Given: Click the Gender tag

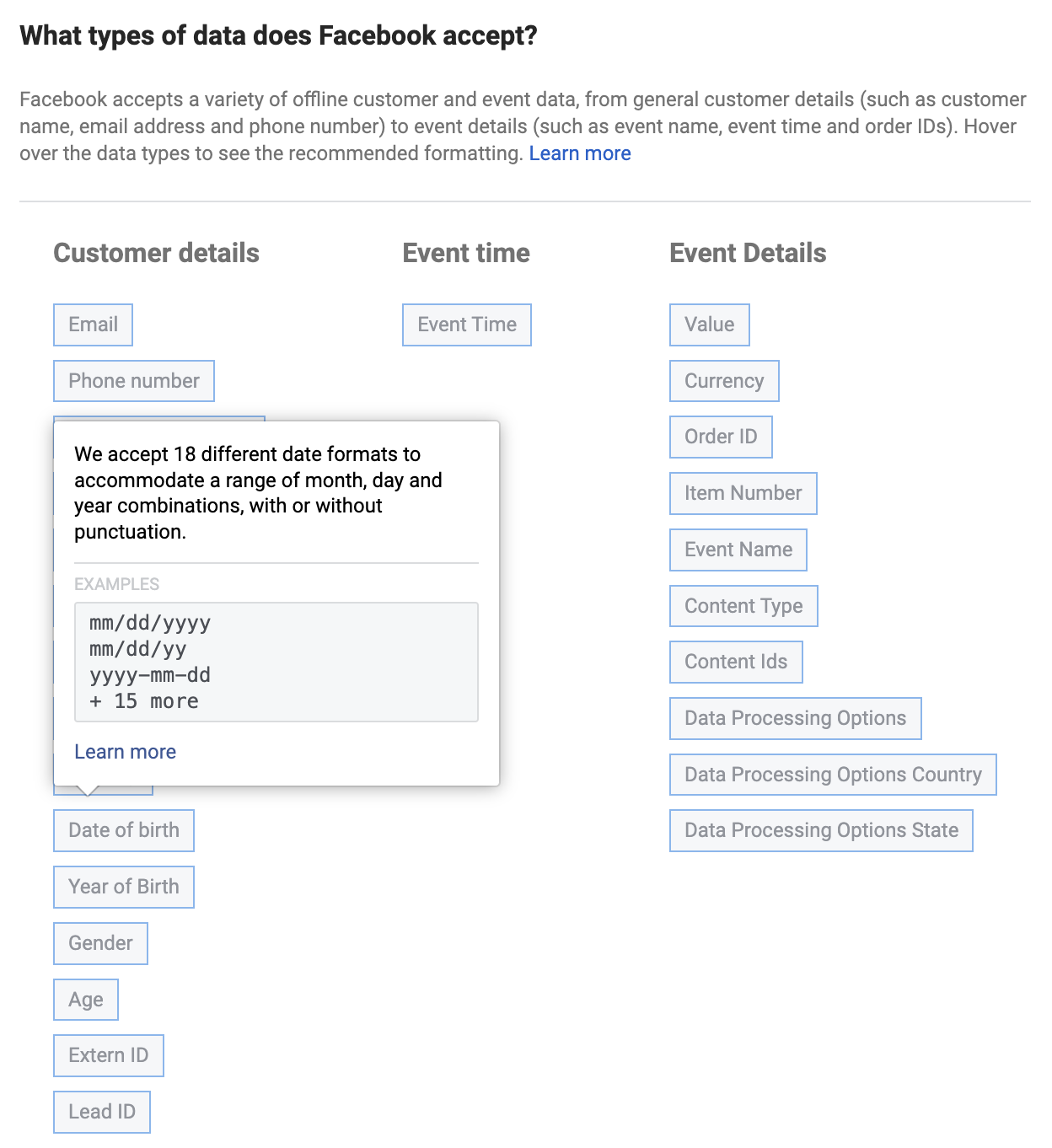Looking at the screenshot, I should [100, 943].
